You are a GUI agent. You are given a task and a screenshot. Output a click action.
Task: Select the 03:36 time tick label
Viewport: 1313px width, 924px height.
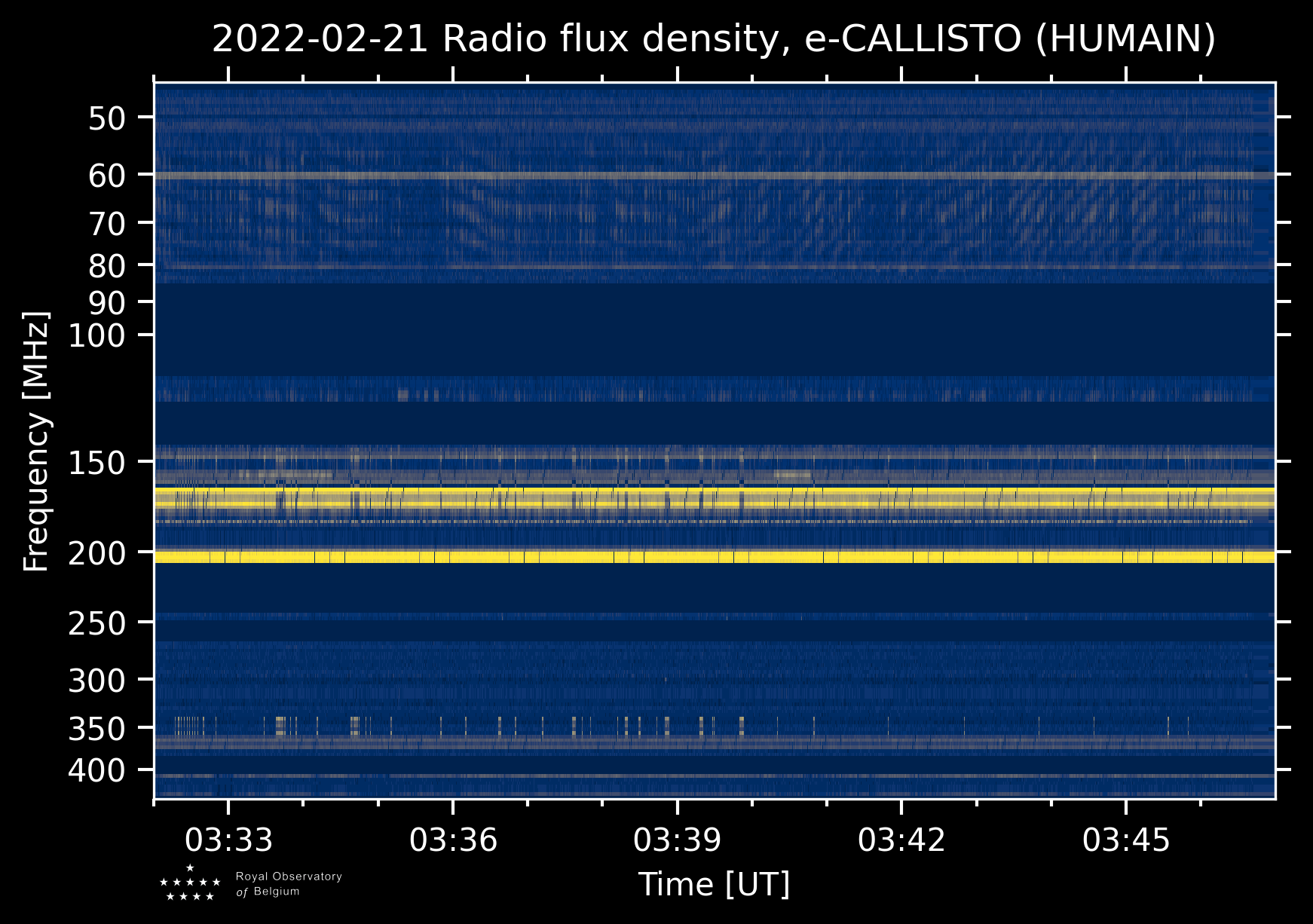click(453, 840)
